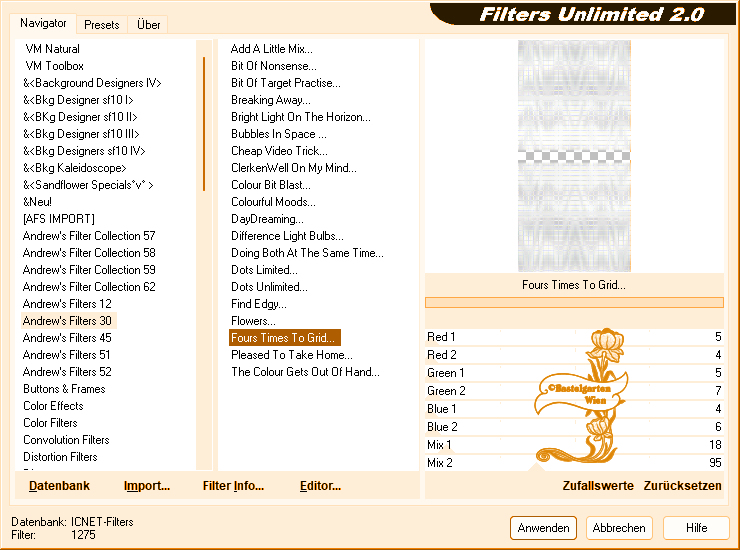
Task: Select &<BKg Designer sf10 II> category
Action: click(x=80, y=117)
